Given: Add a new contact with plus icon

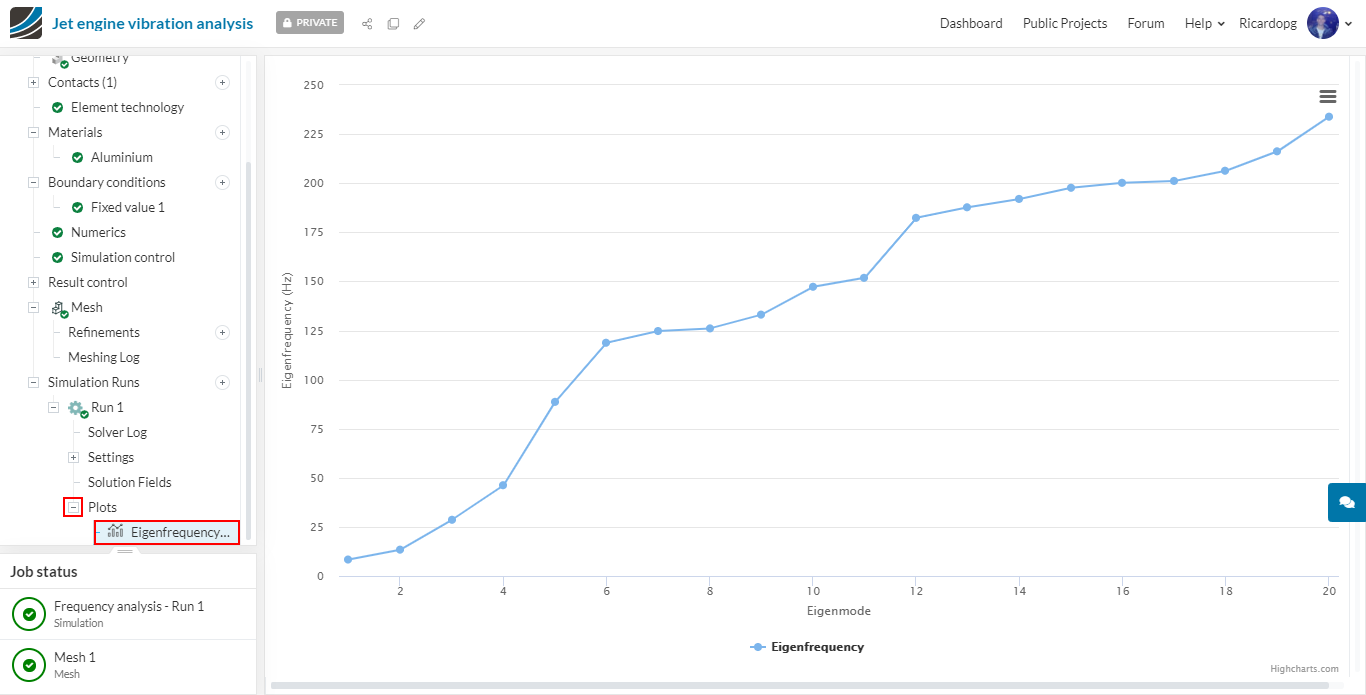Looking at the screenshot, I should point(222,82).
